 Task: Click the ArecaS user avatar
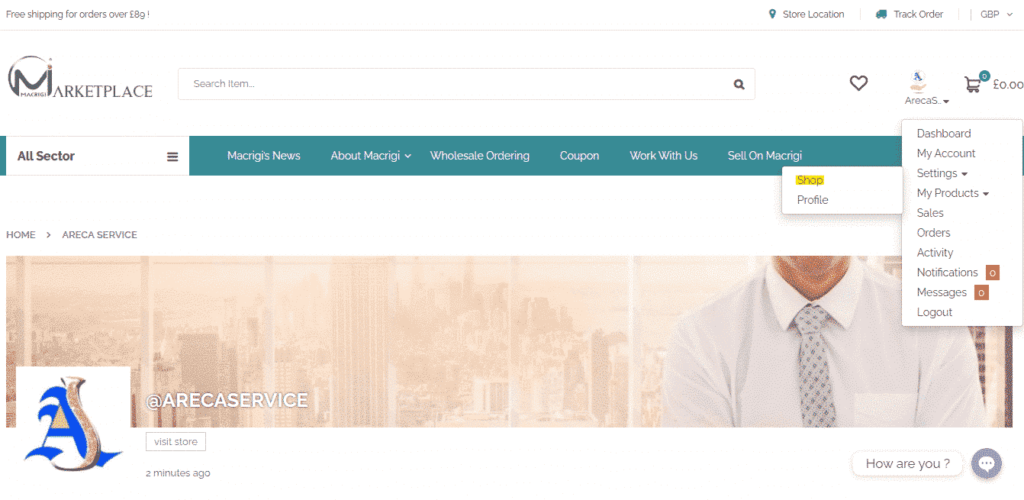917,81
